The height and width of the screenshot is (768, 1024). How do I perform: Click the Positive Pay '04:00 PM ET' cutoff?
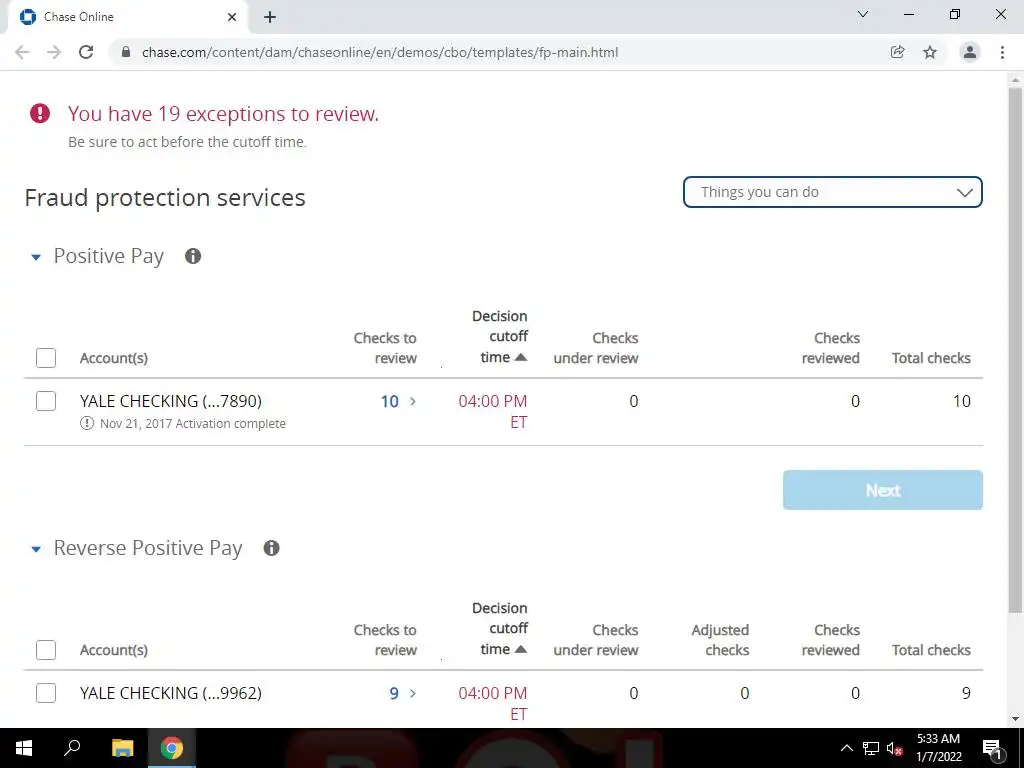click(493, 411)
